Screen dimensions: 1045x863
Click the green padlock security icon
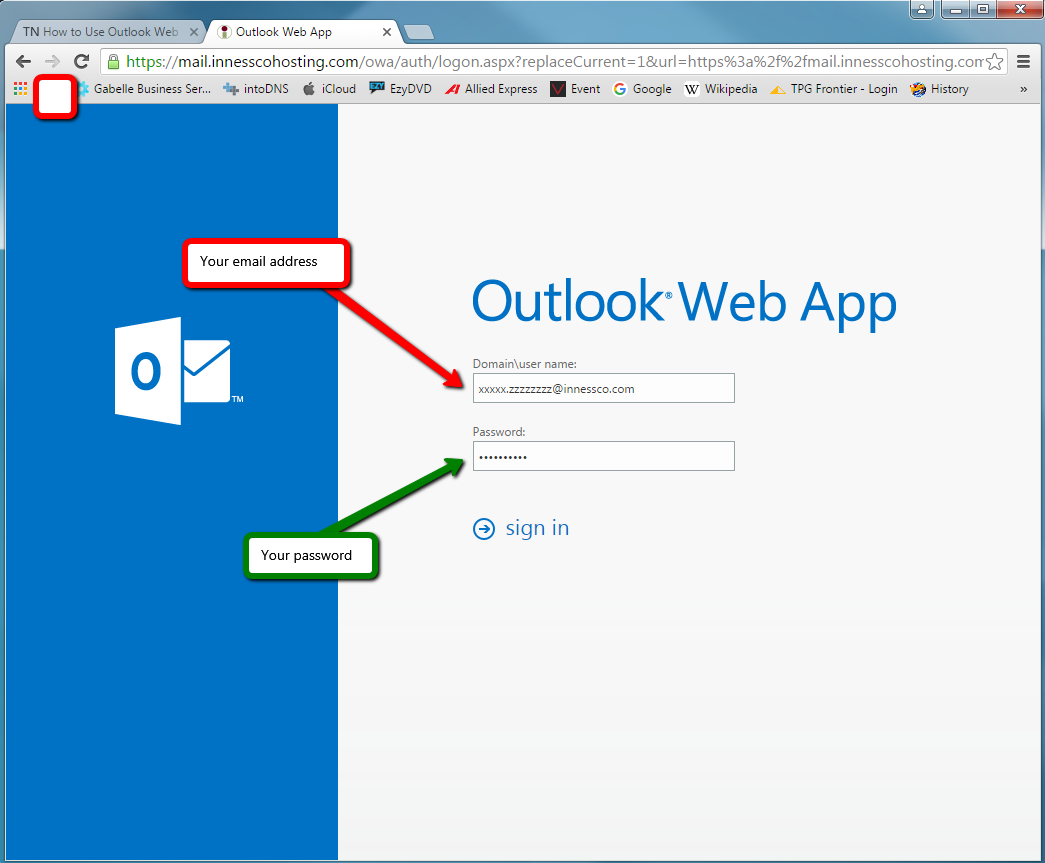coord(113,62)
